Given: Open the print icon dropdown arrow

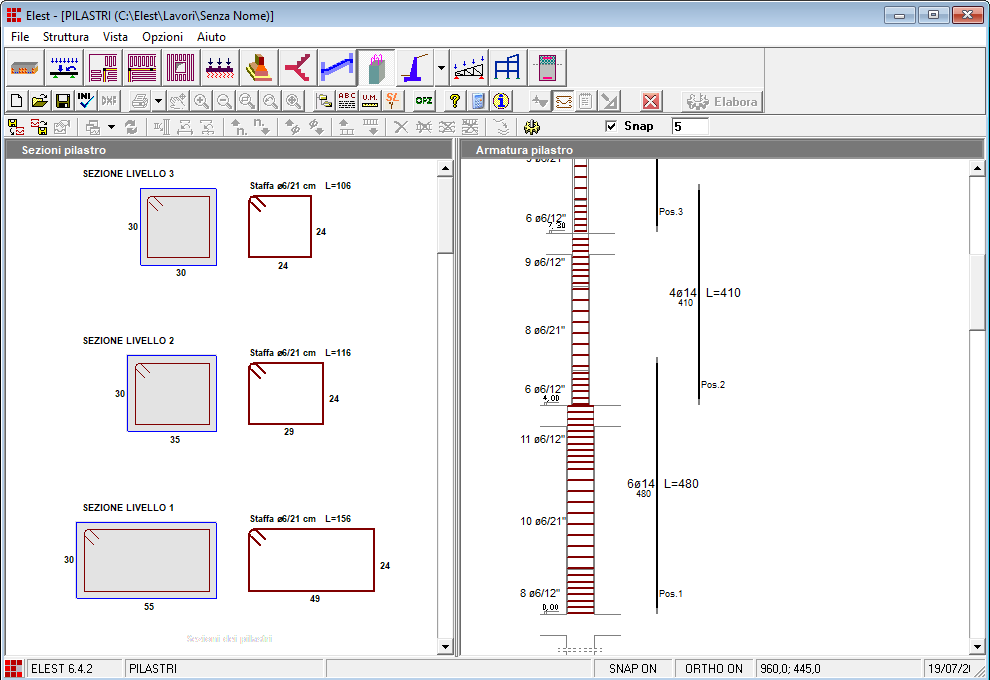Looking at the screenshot, I should tap(158, 101).
